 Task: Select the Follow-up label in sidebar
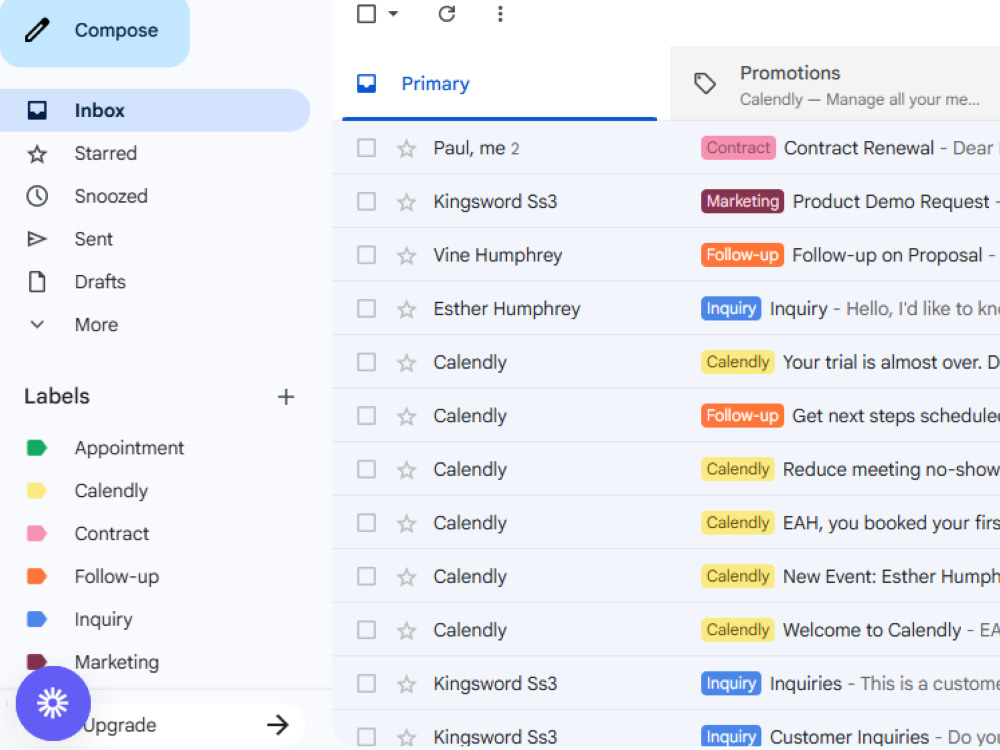[117, 576]
